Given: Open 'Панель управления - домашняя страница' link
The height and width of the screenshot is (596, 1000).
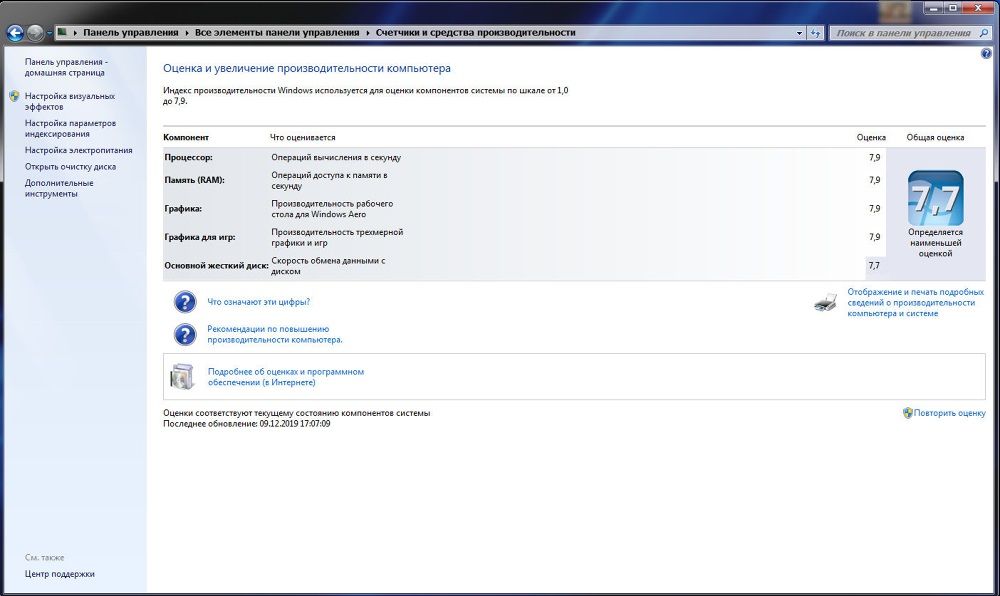Looking at the screenshot, I should pos(66,67).
